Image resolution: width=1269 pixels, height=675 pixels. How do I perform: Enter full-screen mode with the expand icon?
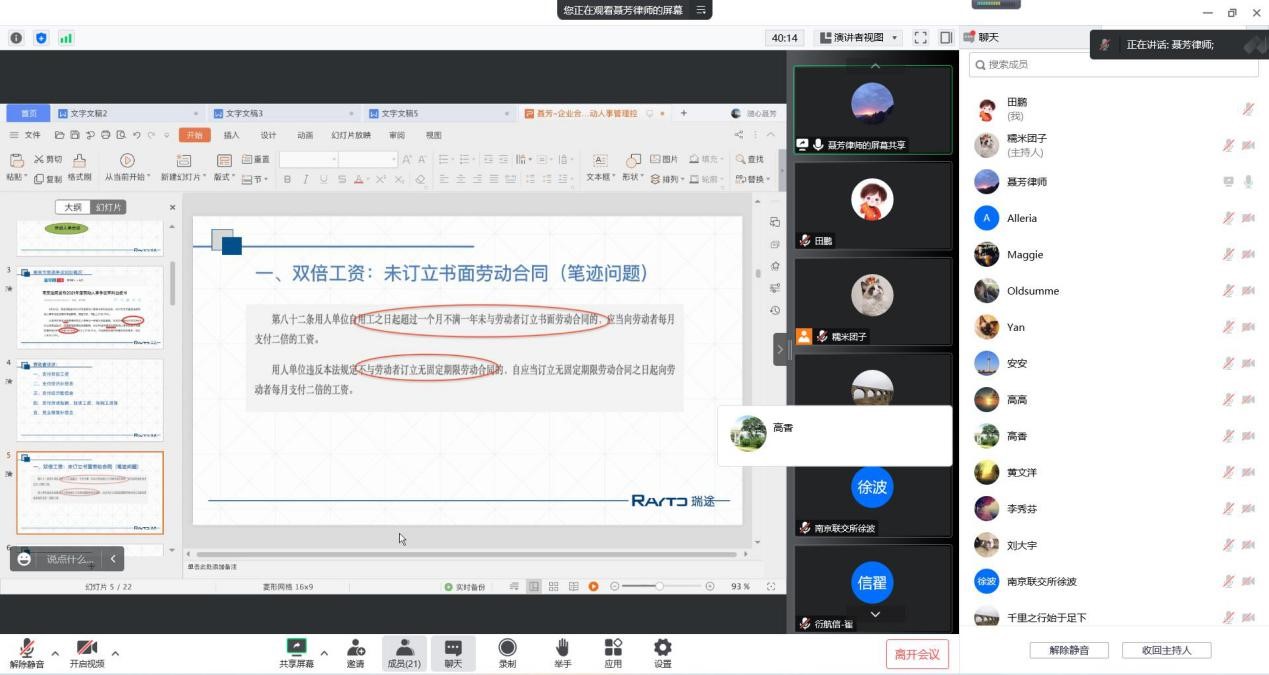click(921, 38)
